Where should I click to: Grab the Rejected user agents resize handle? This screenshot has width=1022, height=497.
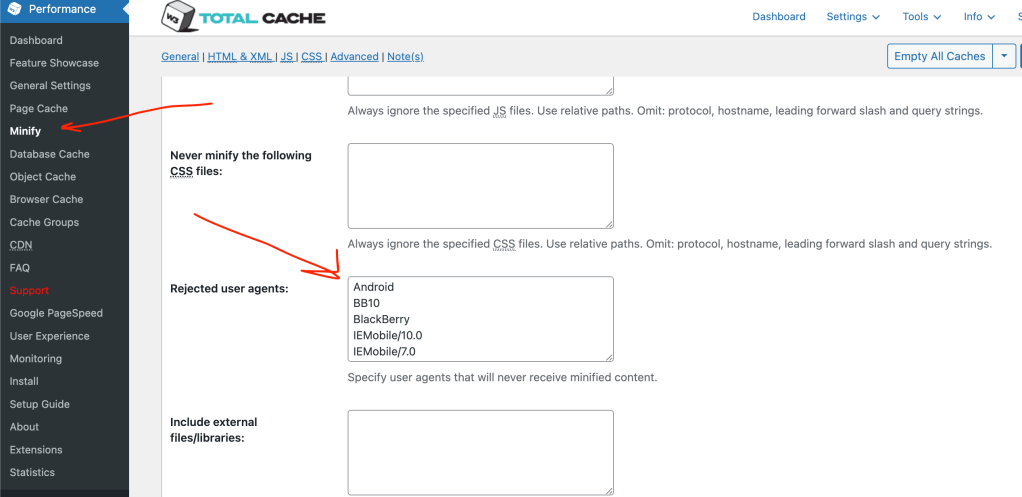(x=608, y=356)
